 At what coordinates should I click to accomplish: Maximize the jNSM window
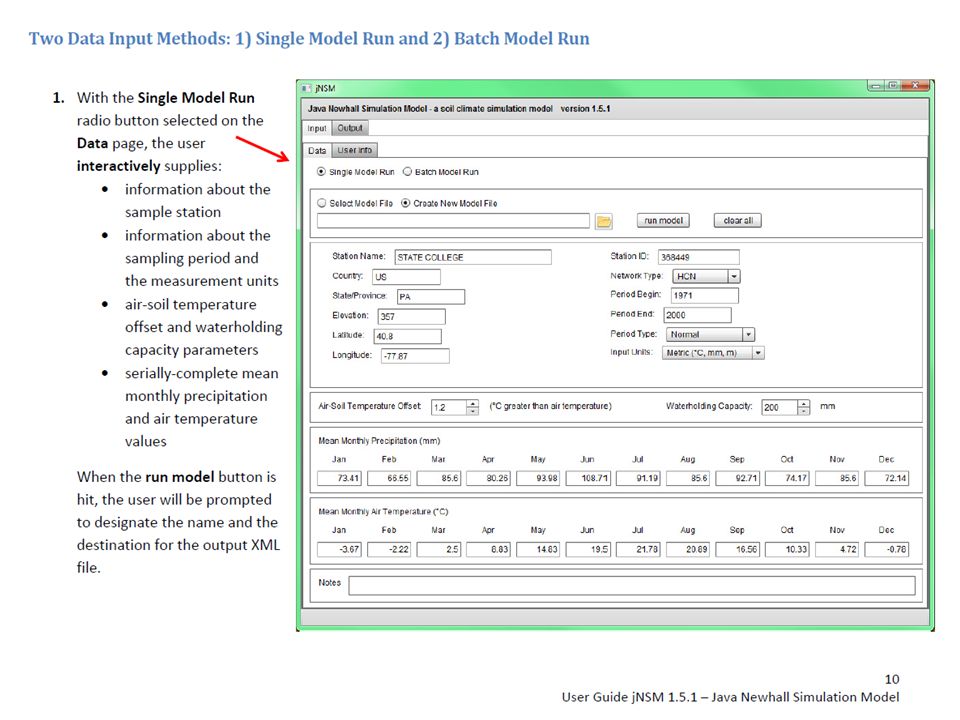(893, 86)
